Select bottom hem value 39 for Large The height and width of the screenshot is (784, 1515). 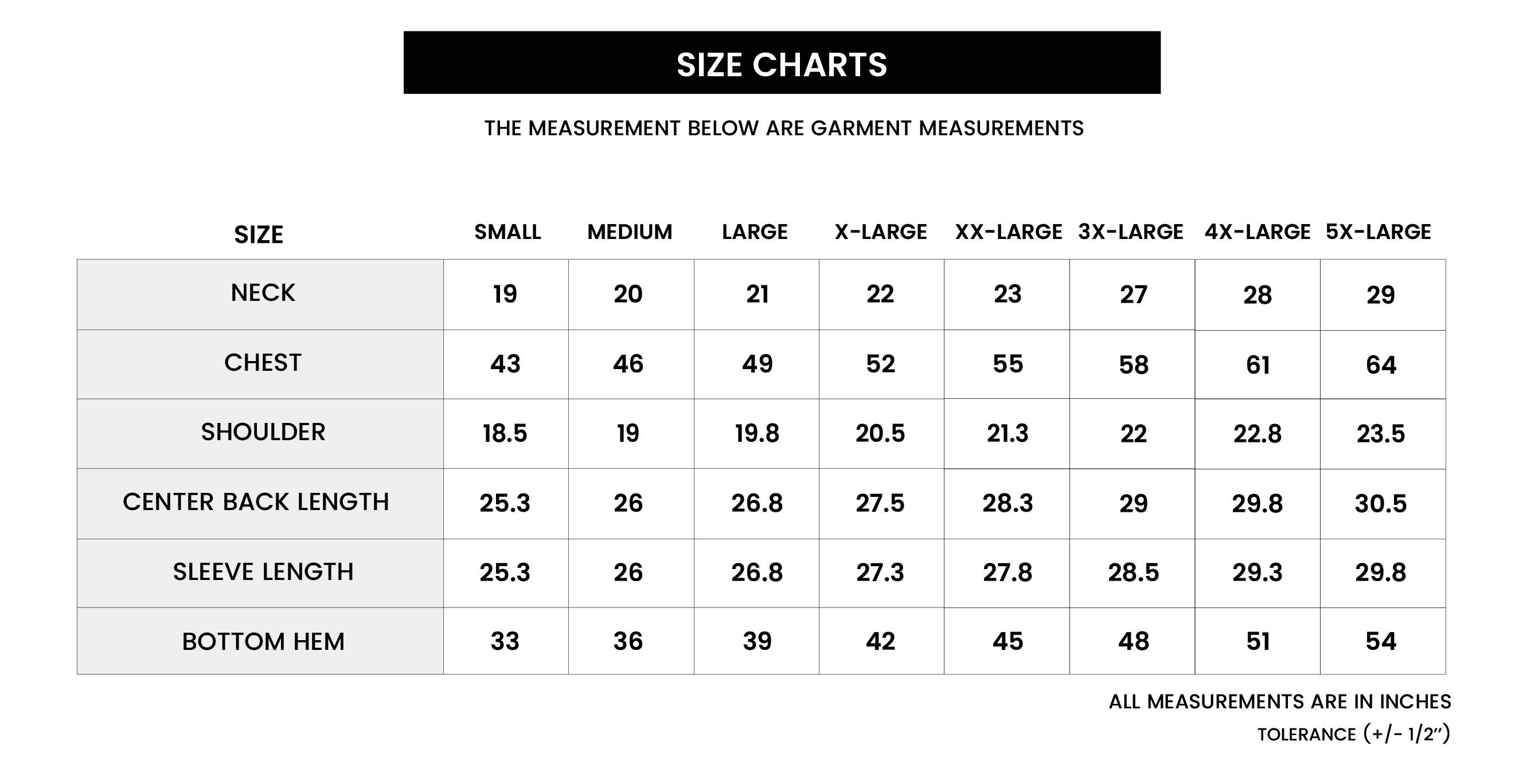coord(757,641)
